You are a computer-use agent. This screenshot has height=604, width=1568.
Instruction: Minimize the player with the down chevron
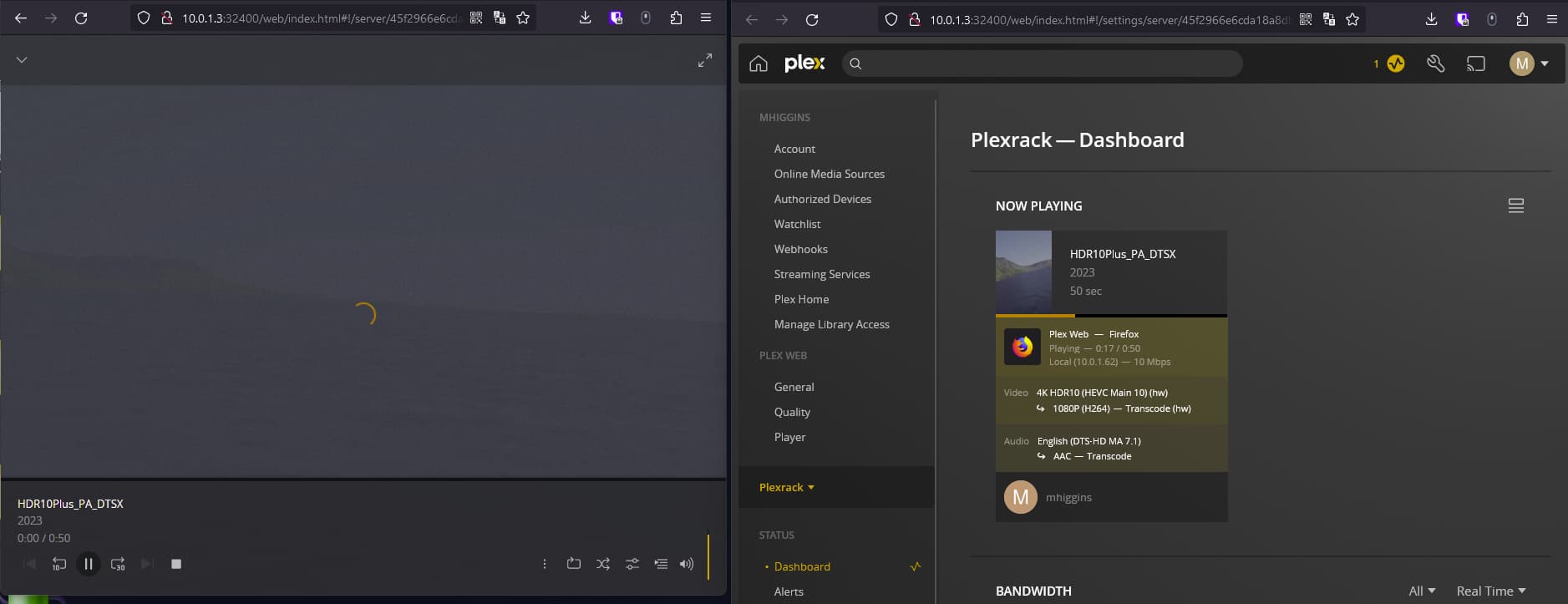(22, 60)
